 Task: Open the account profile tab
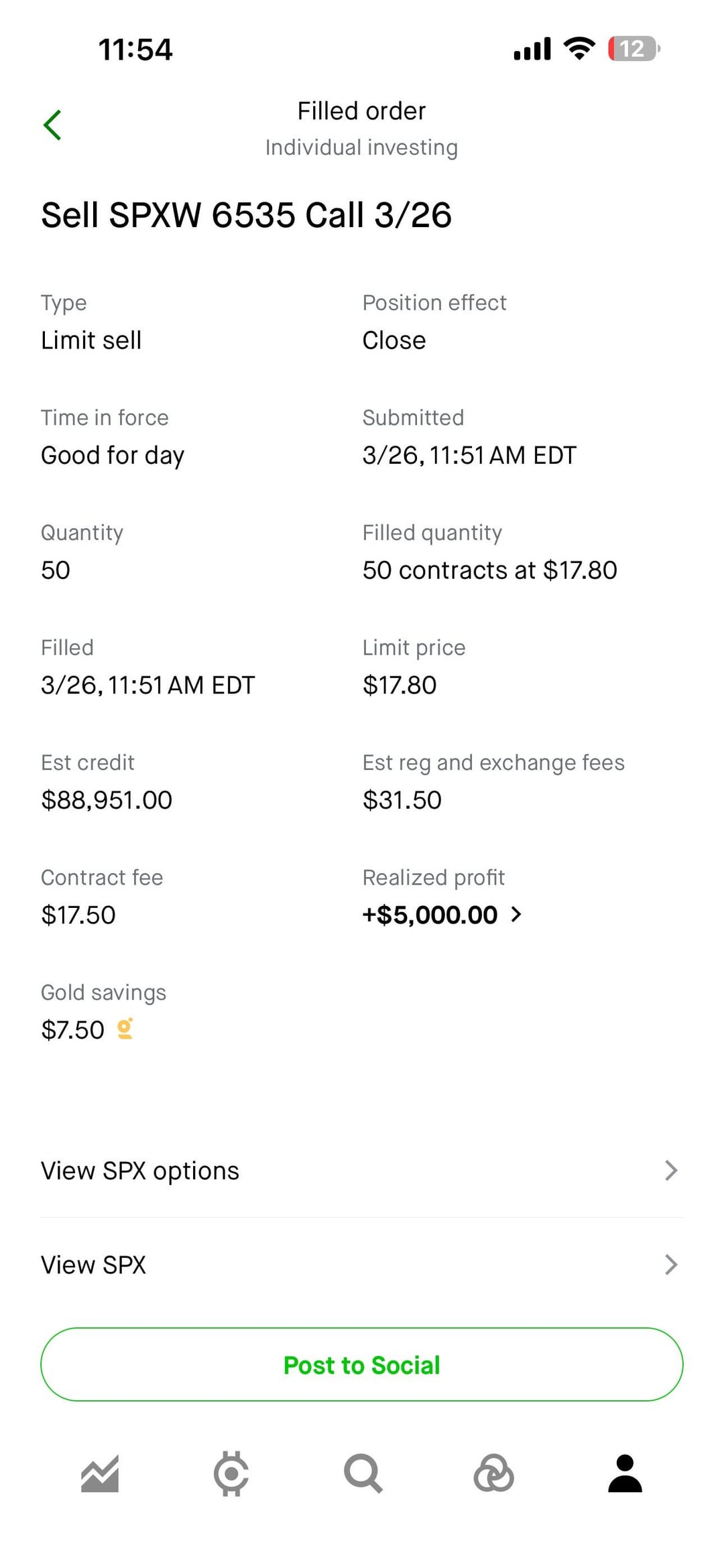[625, 1474]
